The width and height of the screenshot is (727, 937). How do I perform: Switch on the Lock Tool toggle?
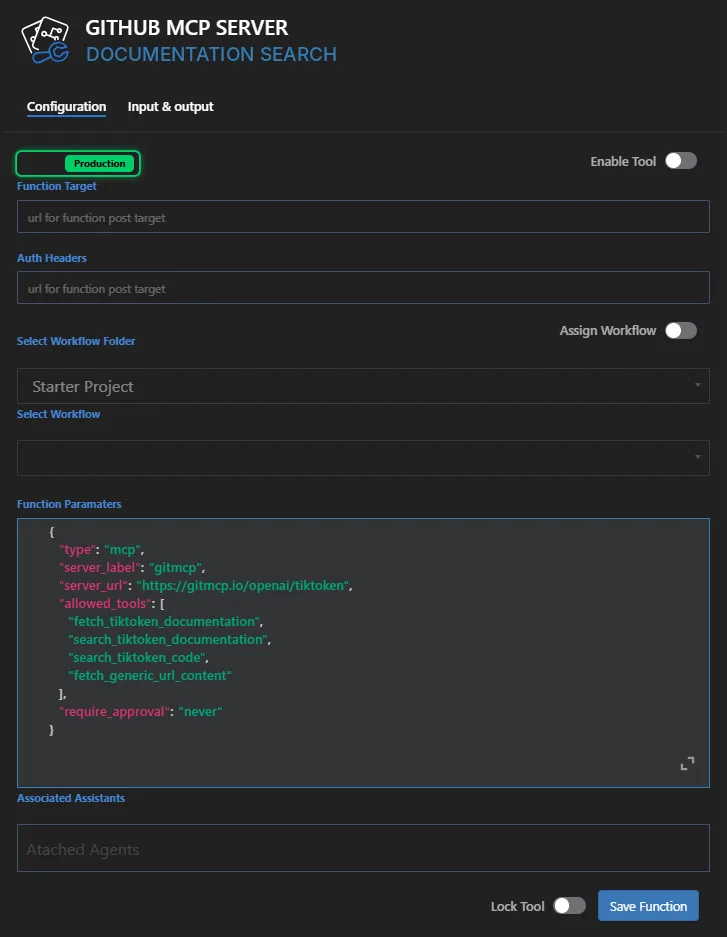(569, 905)
